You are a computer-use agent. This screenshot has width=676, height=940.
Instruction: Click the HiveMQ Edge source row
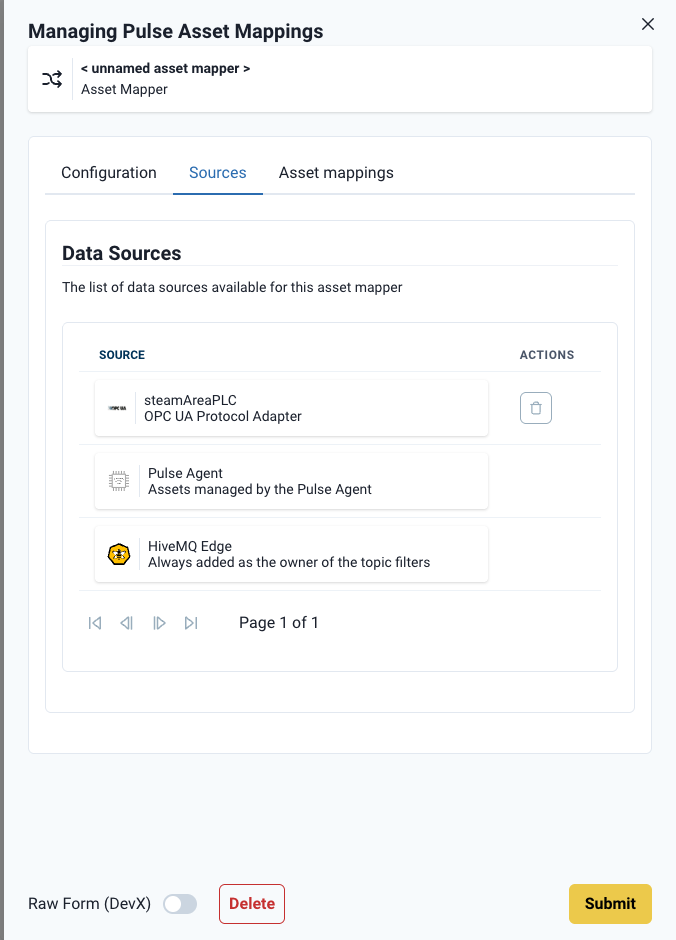tap(290, 553)
